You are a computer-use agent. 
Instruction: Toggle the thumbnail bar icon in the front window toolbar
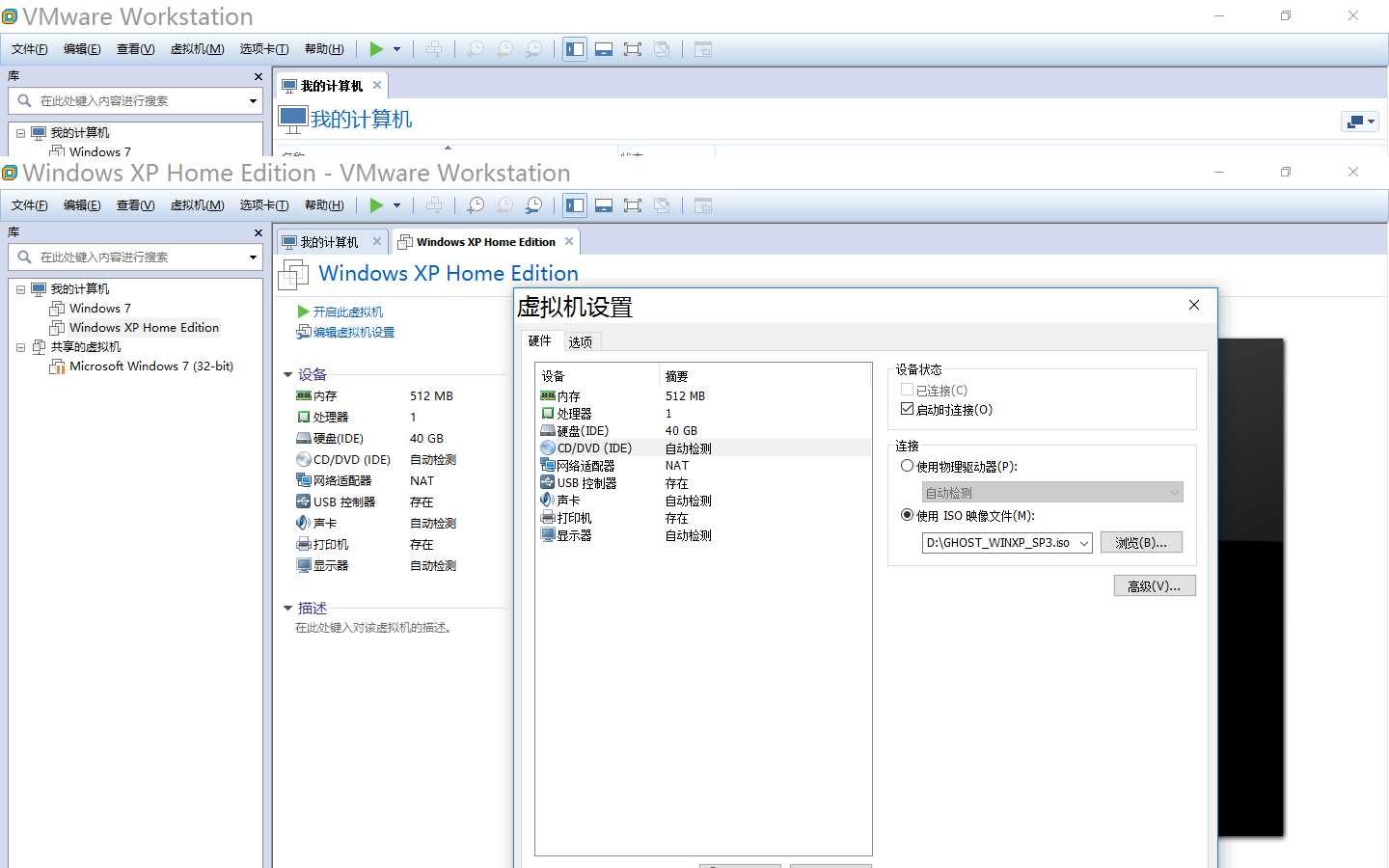point(604,205)
